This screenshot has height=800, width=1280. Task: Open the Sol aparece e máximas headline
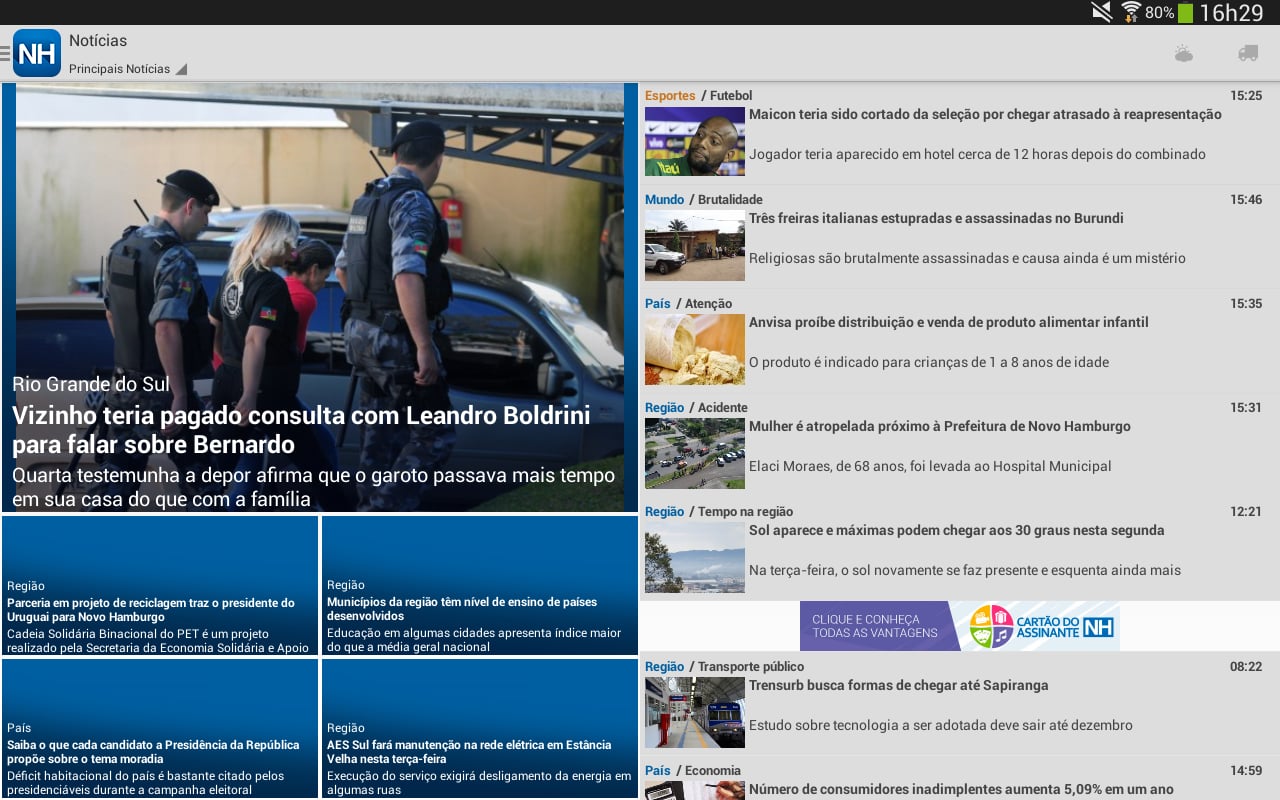click(957, 531)
